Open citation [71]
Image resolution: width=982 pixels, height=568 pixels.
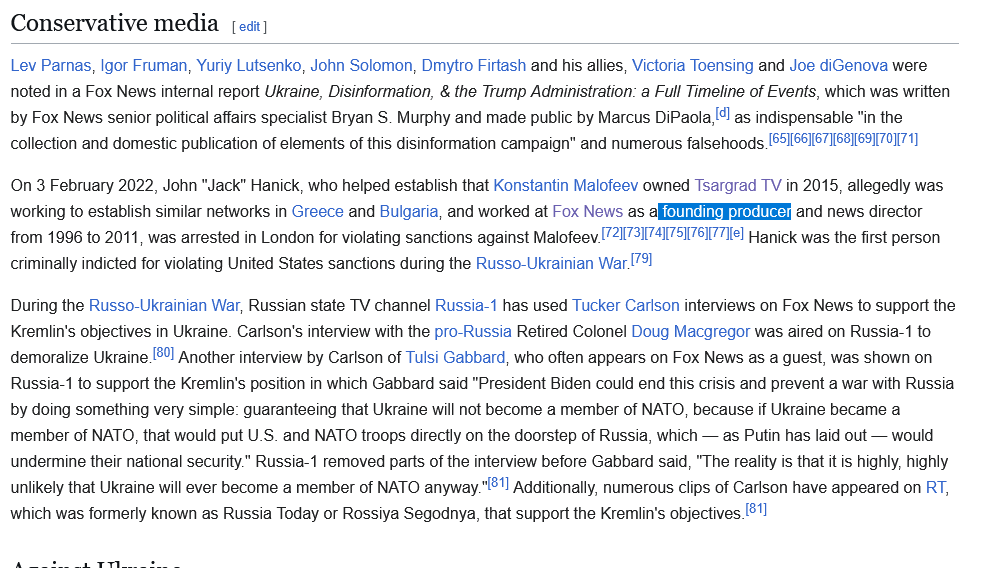[907, 138]
